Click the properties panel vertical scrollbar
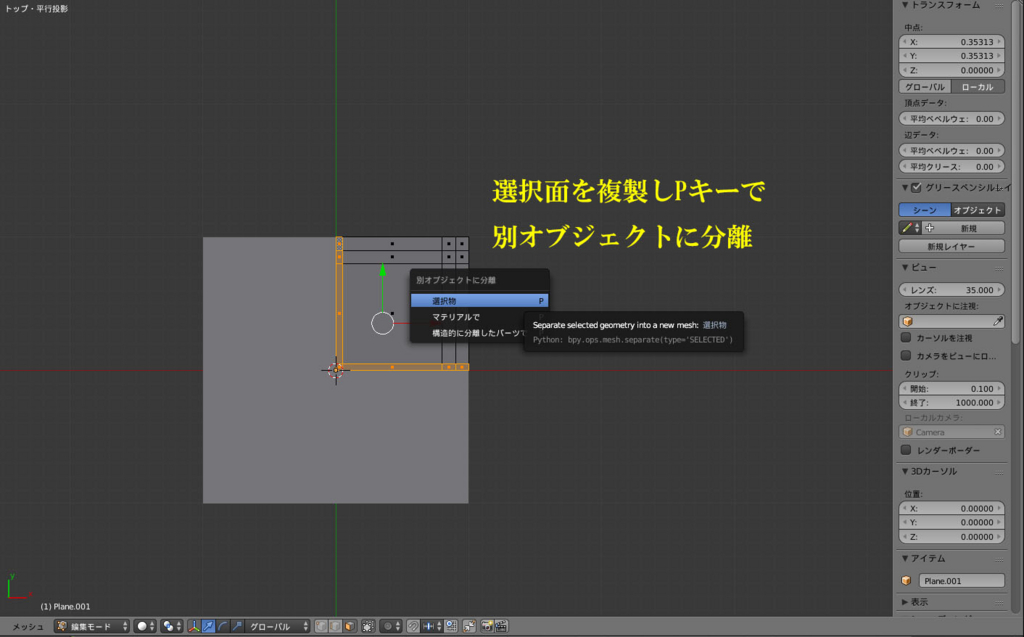Screen dimensions: 1024x637 click(x=1016, y=172)
